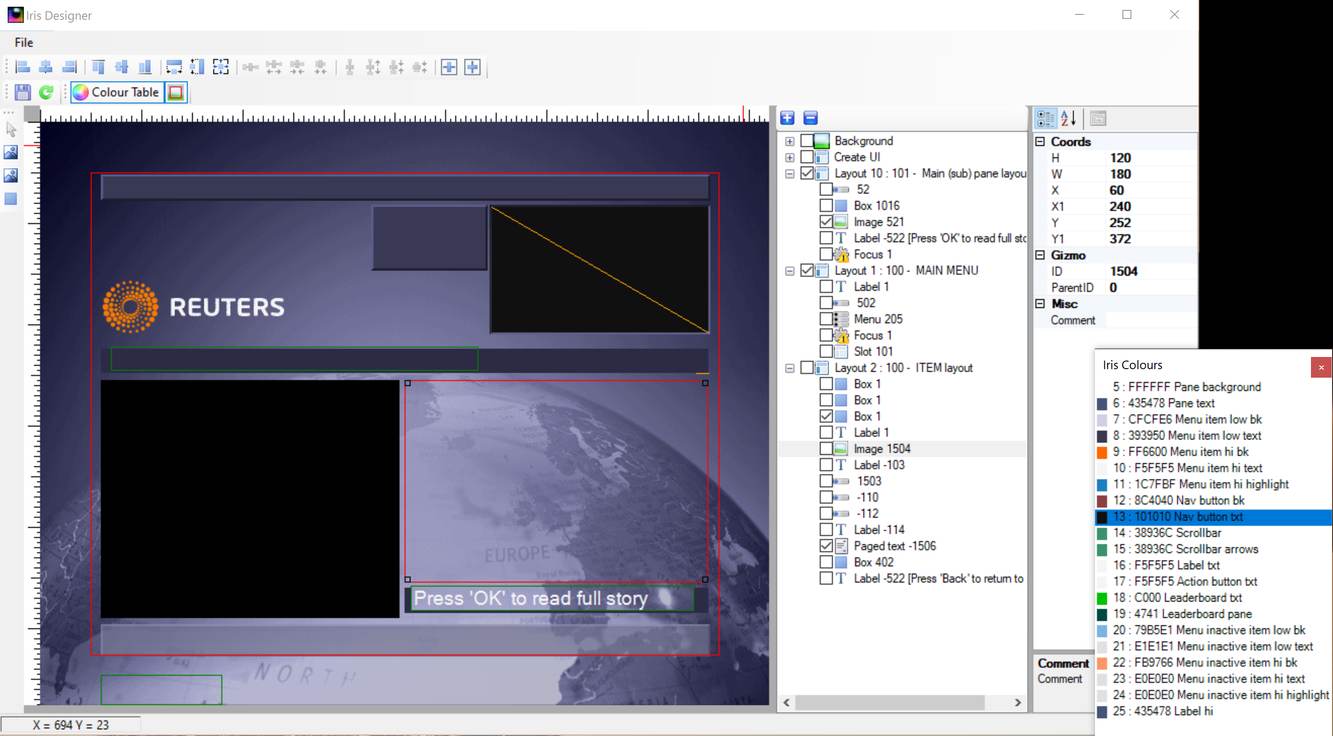Screen dimensions: 1333x736
Task: Uncheck the Image 521 checkbox
Action: (826, 222)
